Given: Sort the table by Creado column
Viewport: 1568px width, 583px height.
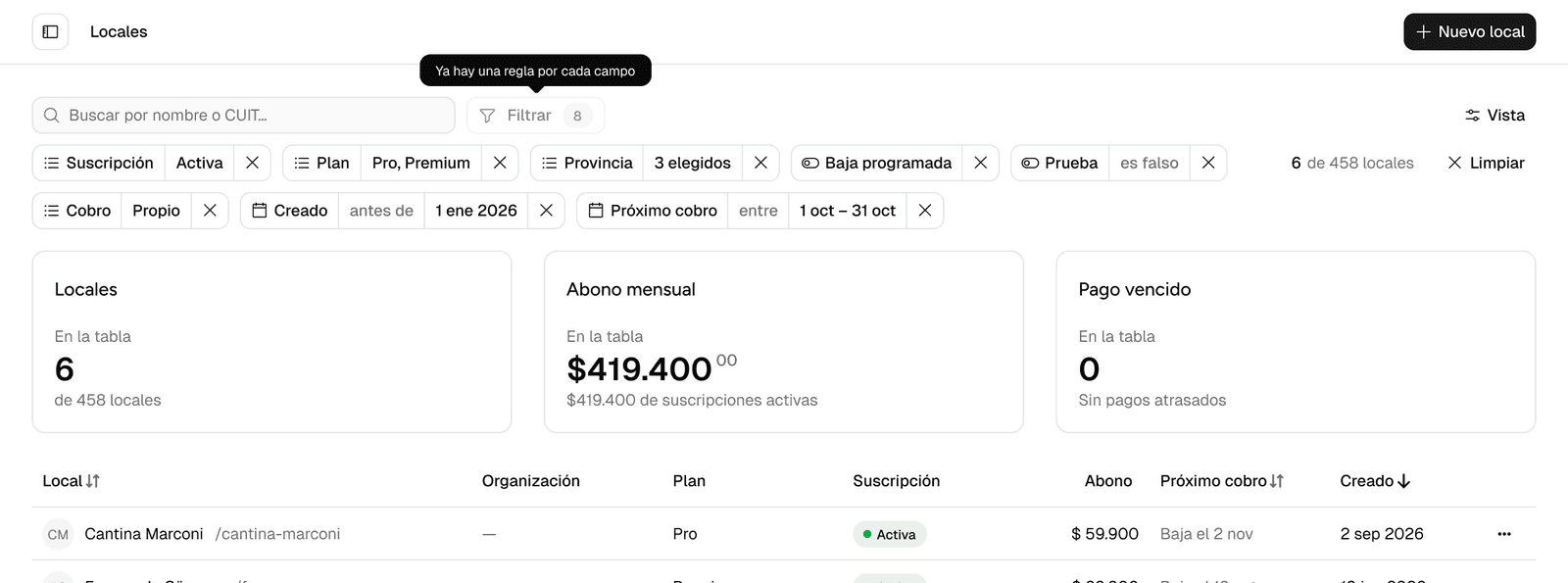Looking at the screenshot, I should (1375, 481).
